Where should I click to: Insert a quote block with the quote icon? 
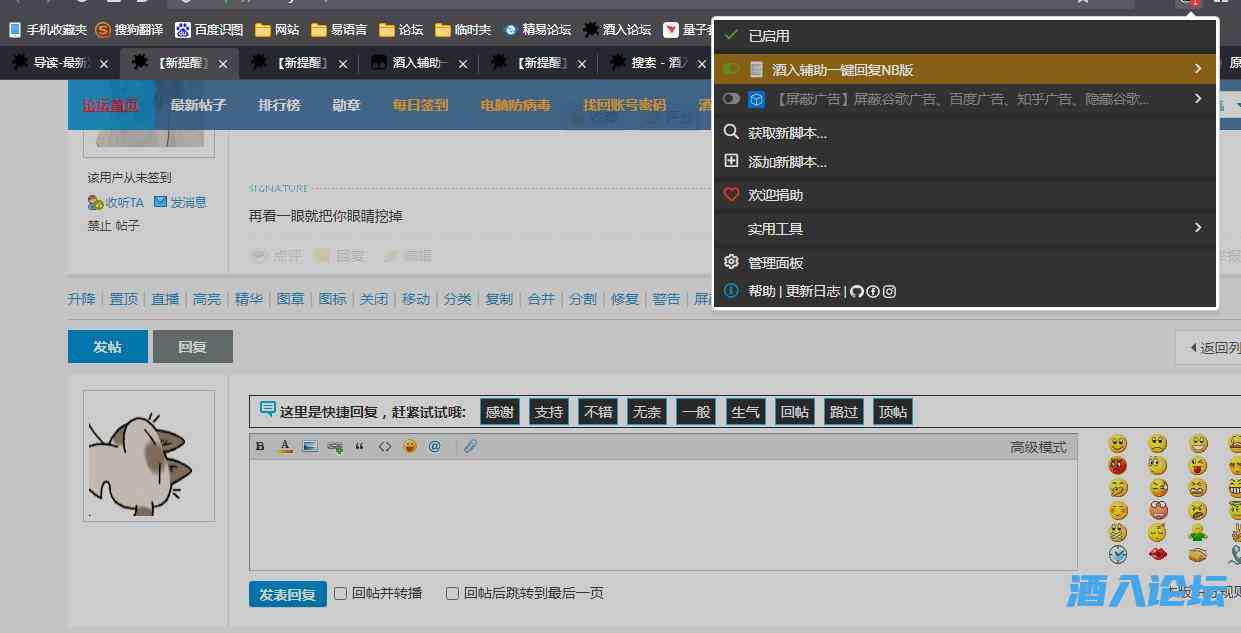tap(359, 446)
